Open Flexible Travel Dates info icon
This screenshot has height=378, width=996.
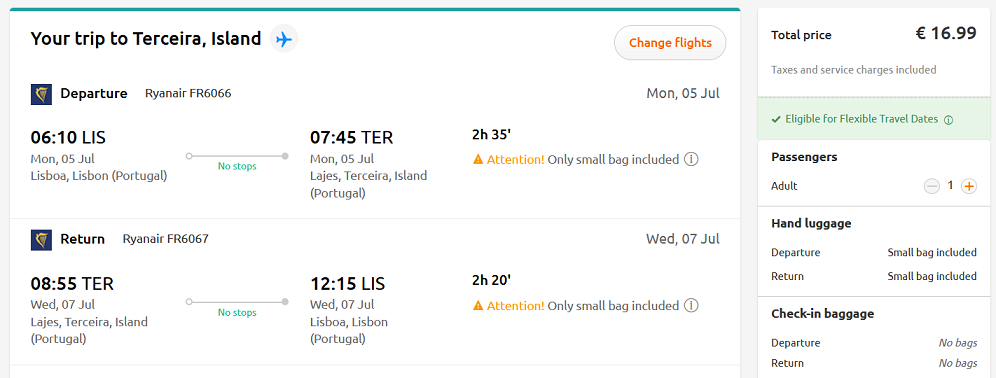(948, 120)
